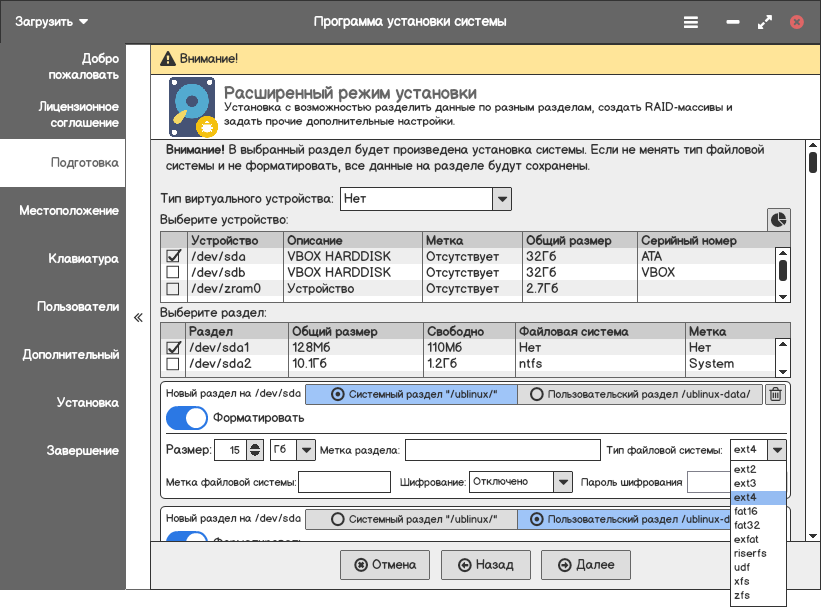Open the Загрузить dropdown menu

click(x=50, y=21)
